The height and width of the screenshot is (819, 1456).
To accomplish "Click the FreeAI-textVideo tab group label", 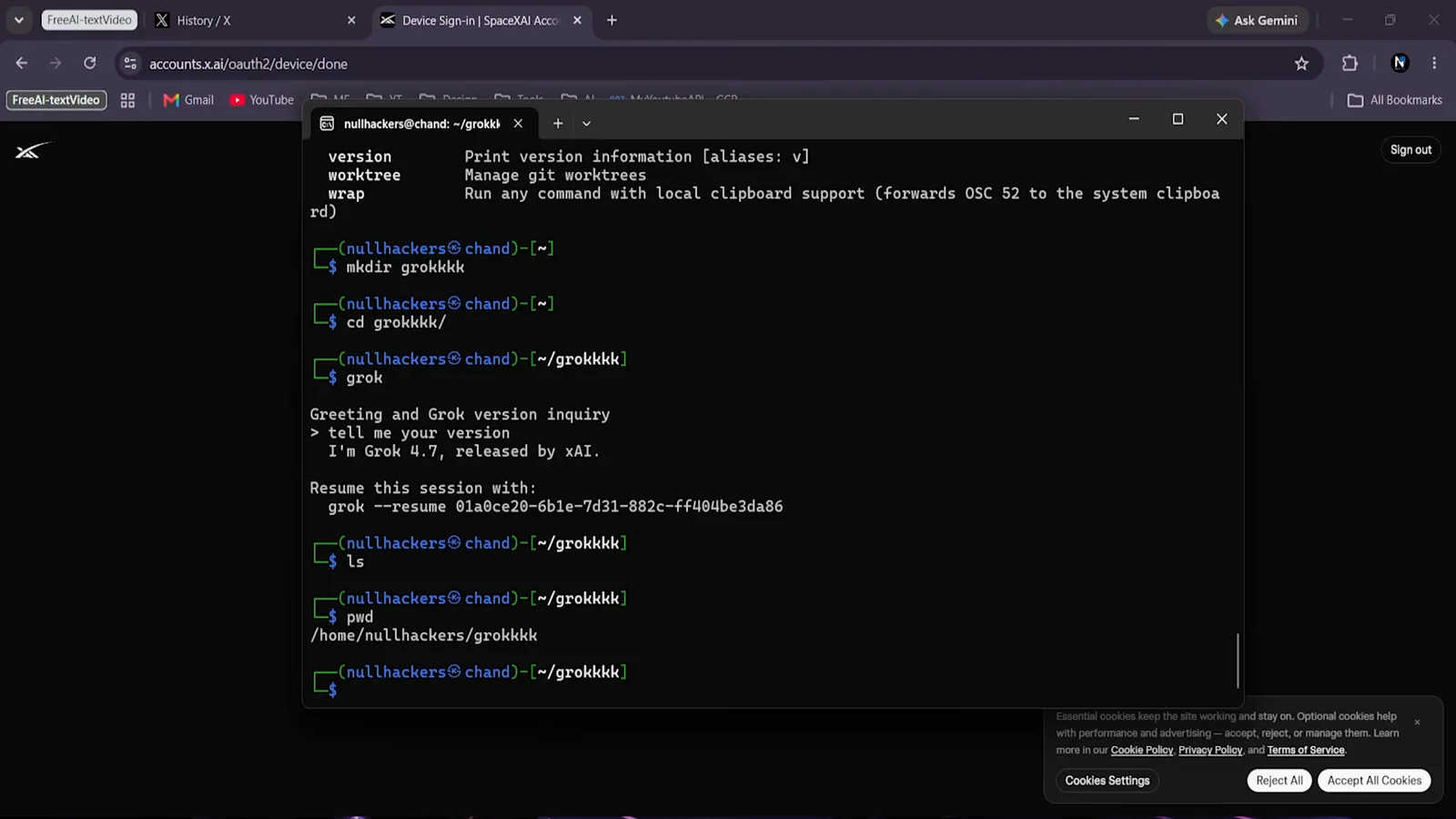I will pos(89,20).
